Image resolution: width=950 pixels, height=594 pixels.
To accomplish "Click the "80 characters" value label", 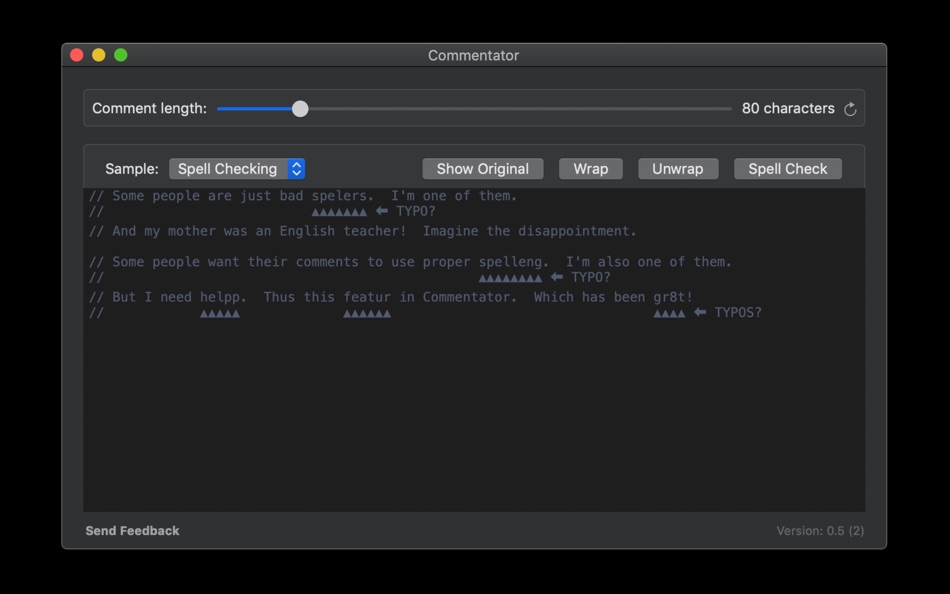I will point(788,108).
